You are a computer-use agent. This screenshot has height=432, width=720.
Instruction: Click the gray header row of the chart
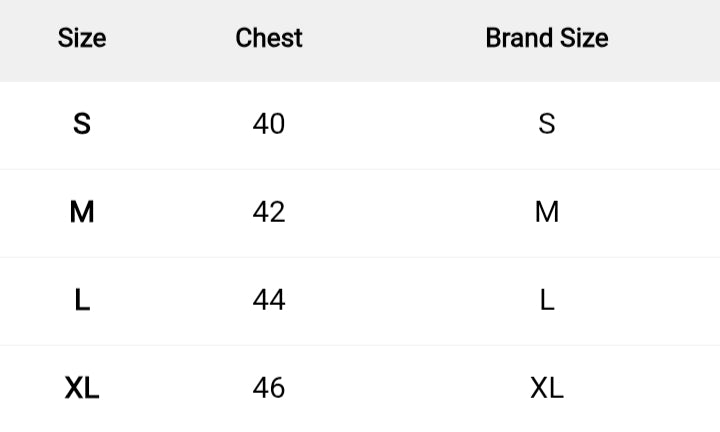click(x=400, y=40)
